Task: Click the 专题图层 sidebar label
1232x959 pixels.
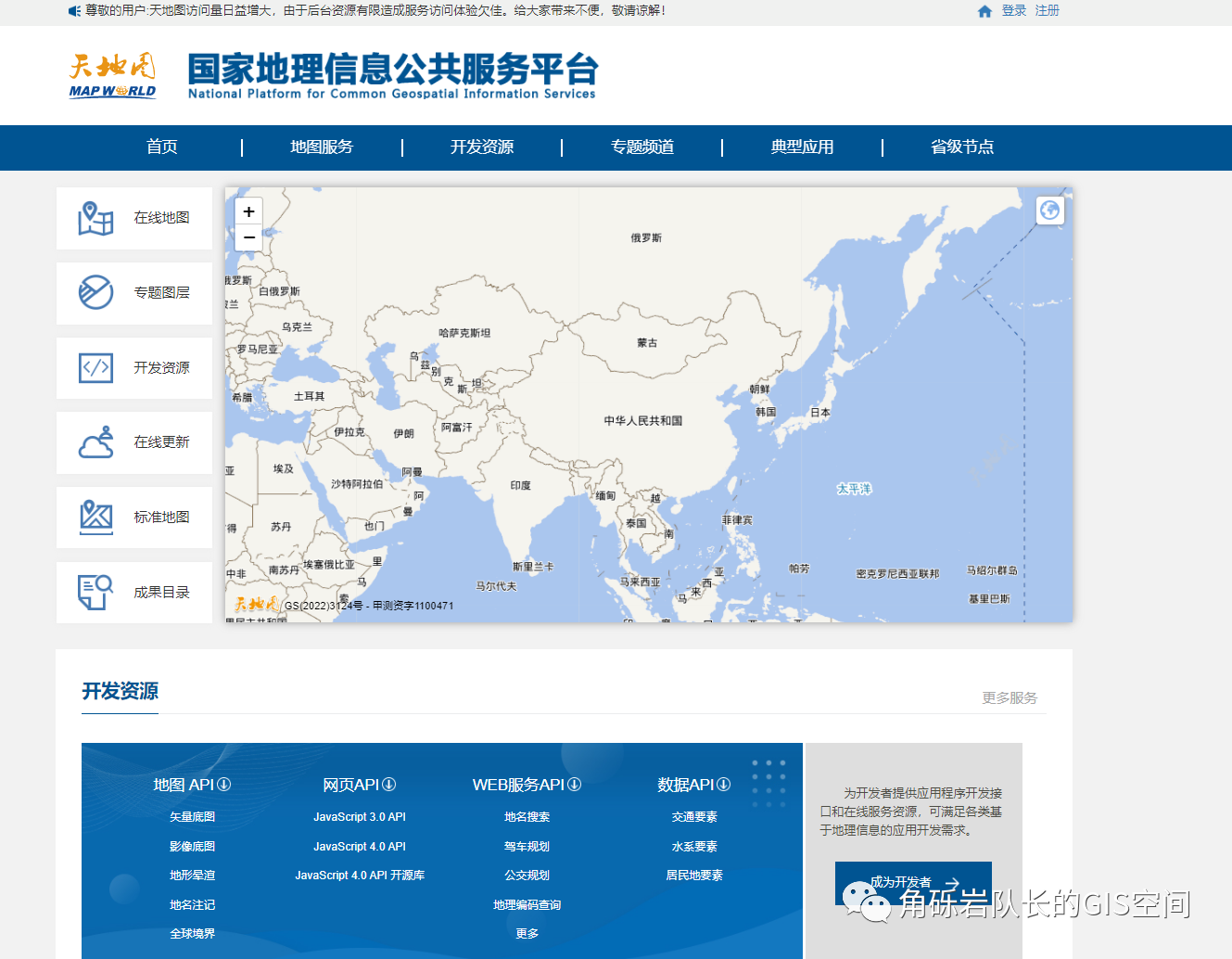Action: pos(161,292)
